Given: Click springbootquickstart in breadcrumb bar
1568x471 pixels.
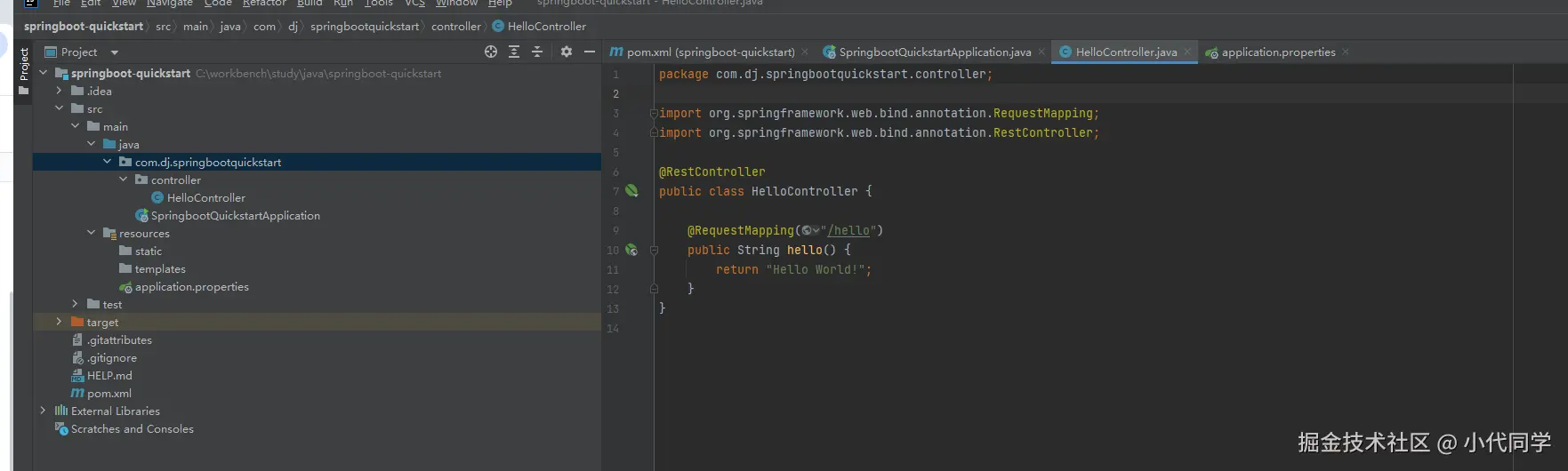Looking at the screenshot, I should coord(365,26).
